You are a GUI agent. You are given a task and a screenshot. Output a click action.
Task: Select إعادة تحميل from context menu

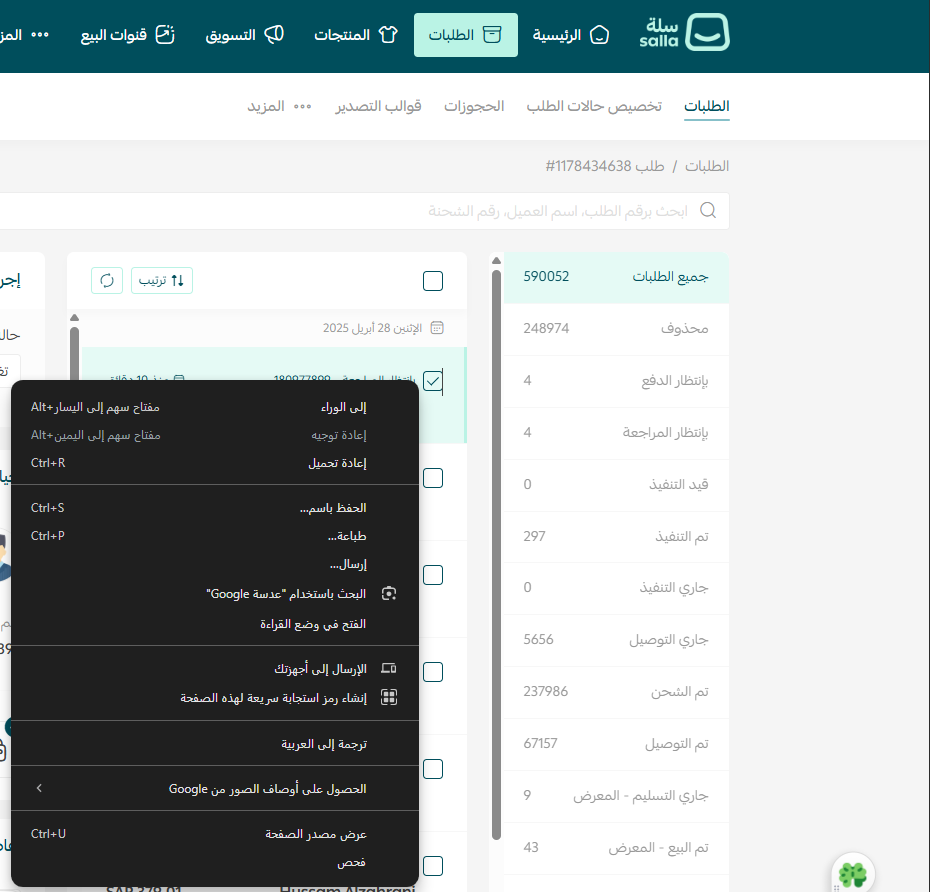(336, 463)
